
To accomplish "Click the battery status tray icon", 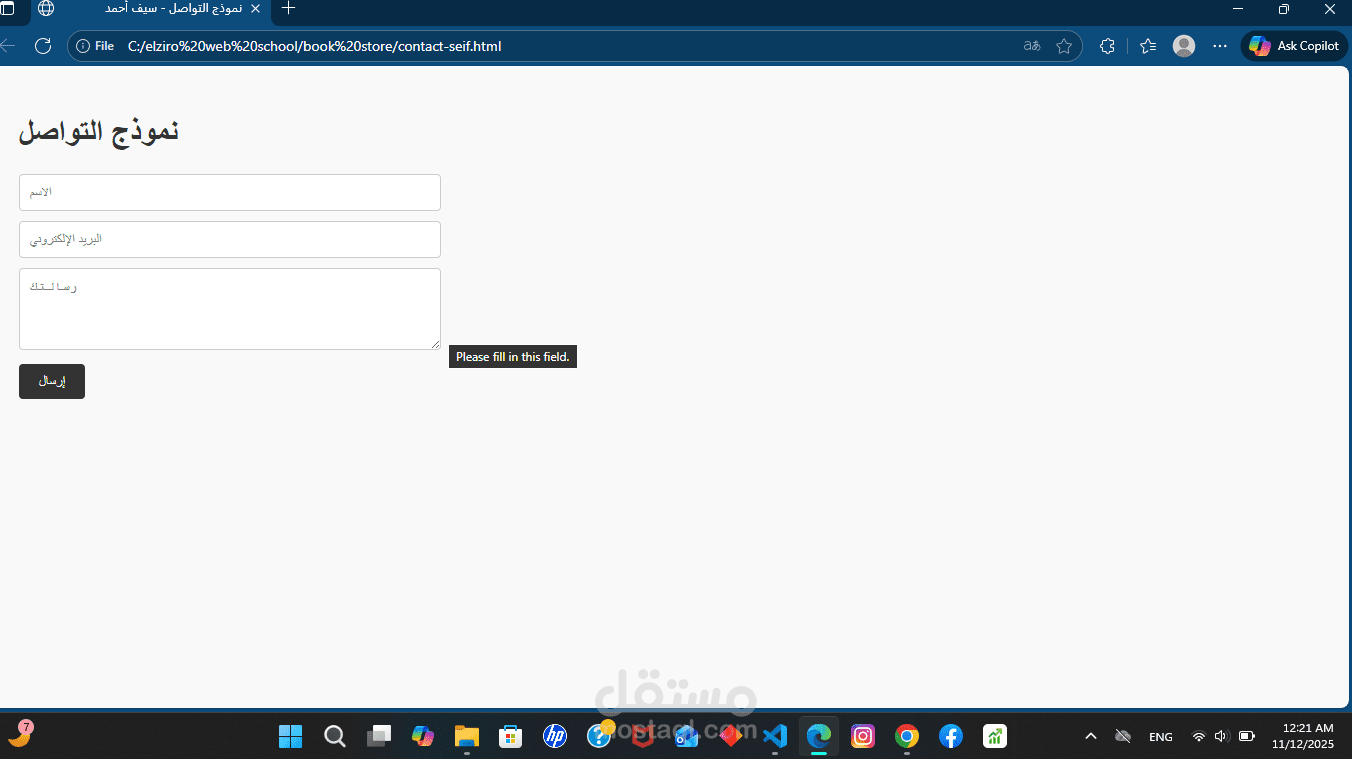I will [1247, 737].
